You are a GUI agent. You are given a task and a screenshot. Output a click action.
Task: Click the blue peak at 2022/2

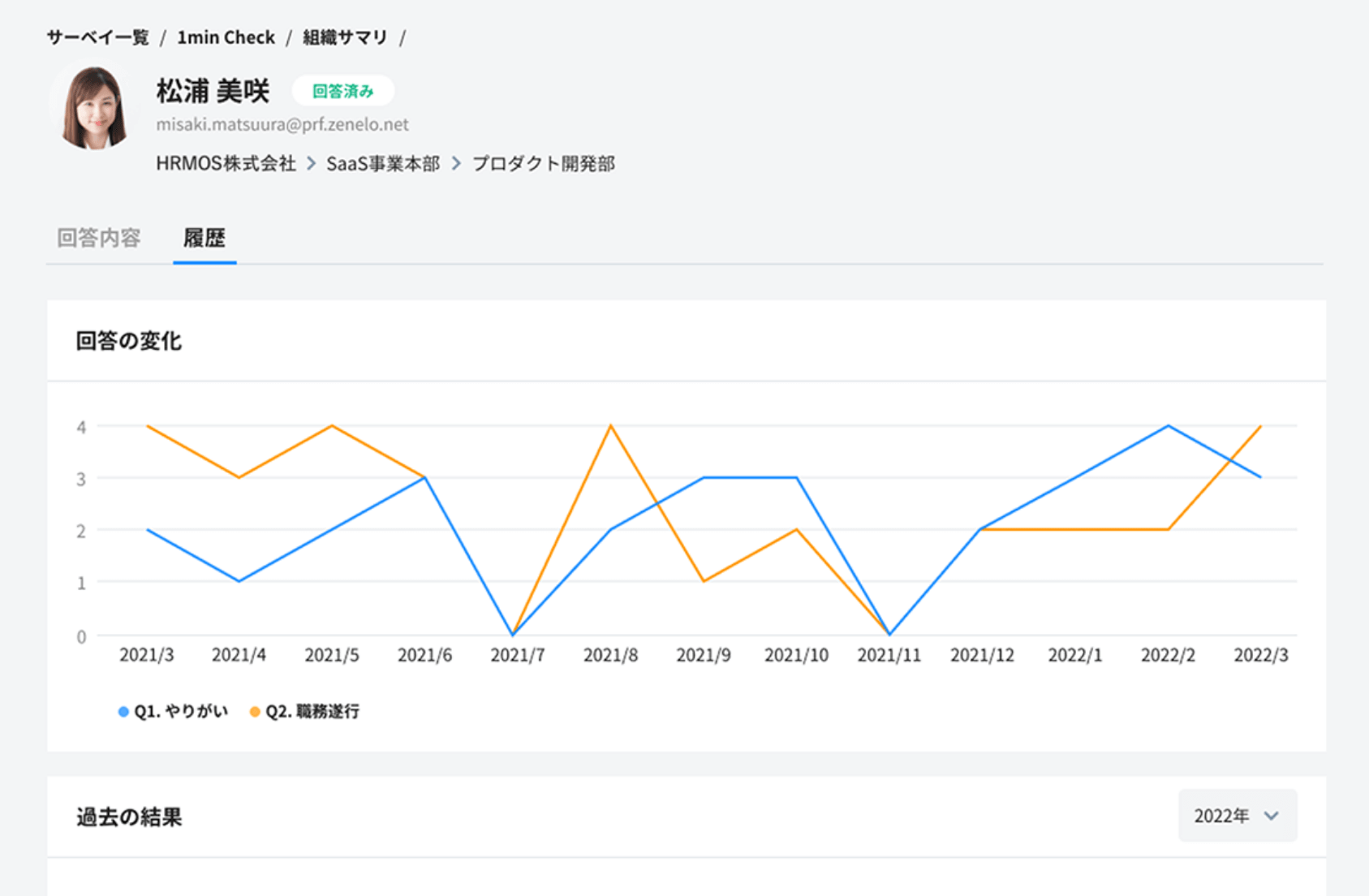[x=1168, y=426]
